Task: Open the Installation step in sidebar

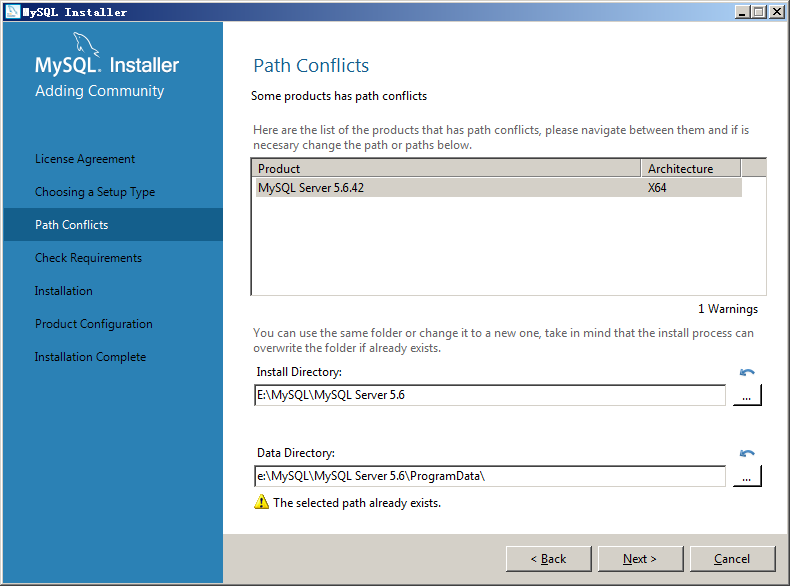Action: (63, 291)
